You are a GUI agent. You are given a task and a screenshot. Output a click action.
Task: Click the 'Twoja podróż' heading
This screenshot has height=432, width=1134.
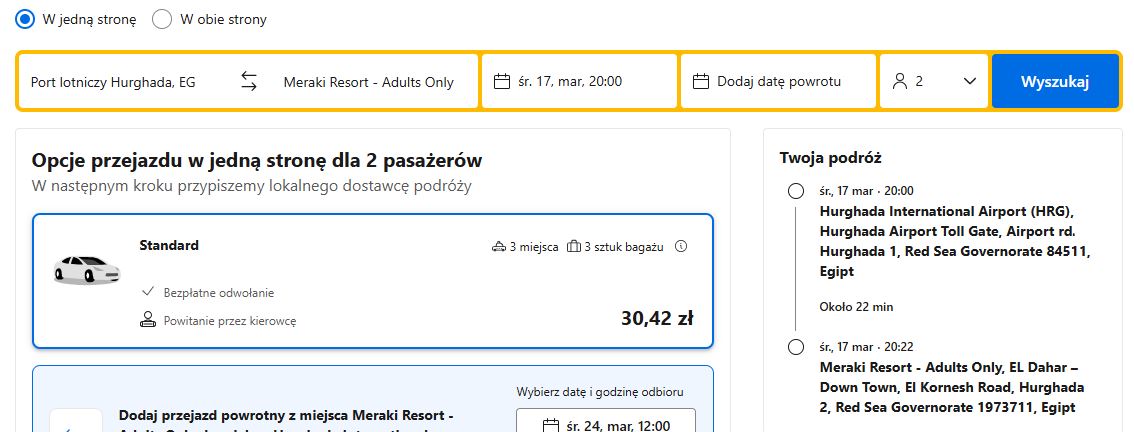point(830,158)
